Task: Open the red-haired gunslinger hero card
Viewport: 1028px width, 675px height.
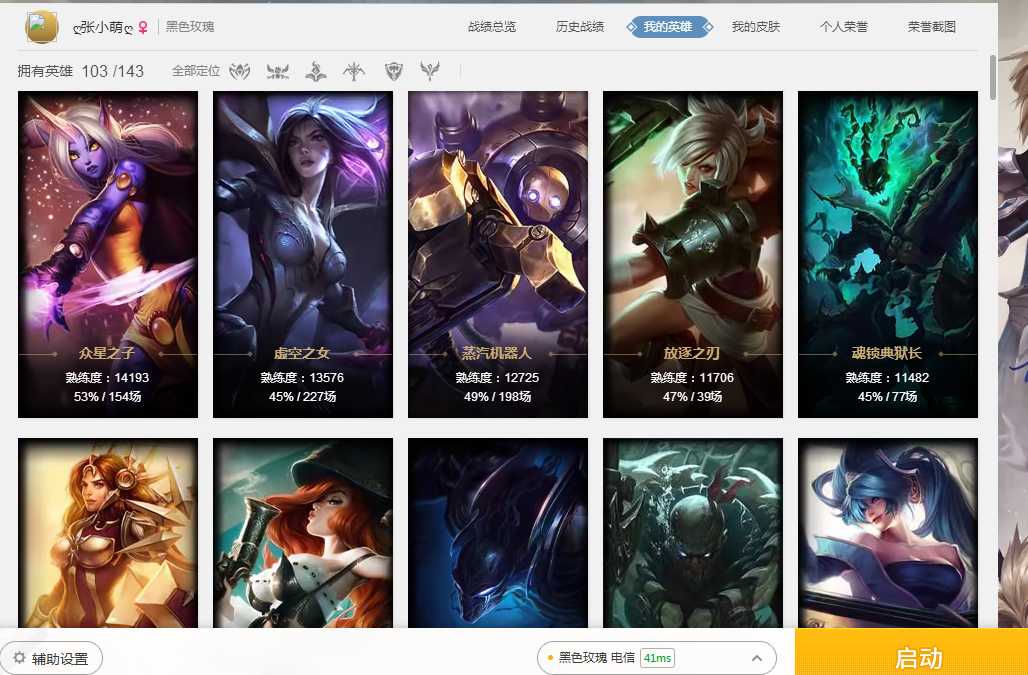Action: pyautogui.click(x=303, y=533)
